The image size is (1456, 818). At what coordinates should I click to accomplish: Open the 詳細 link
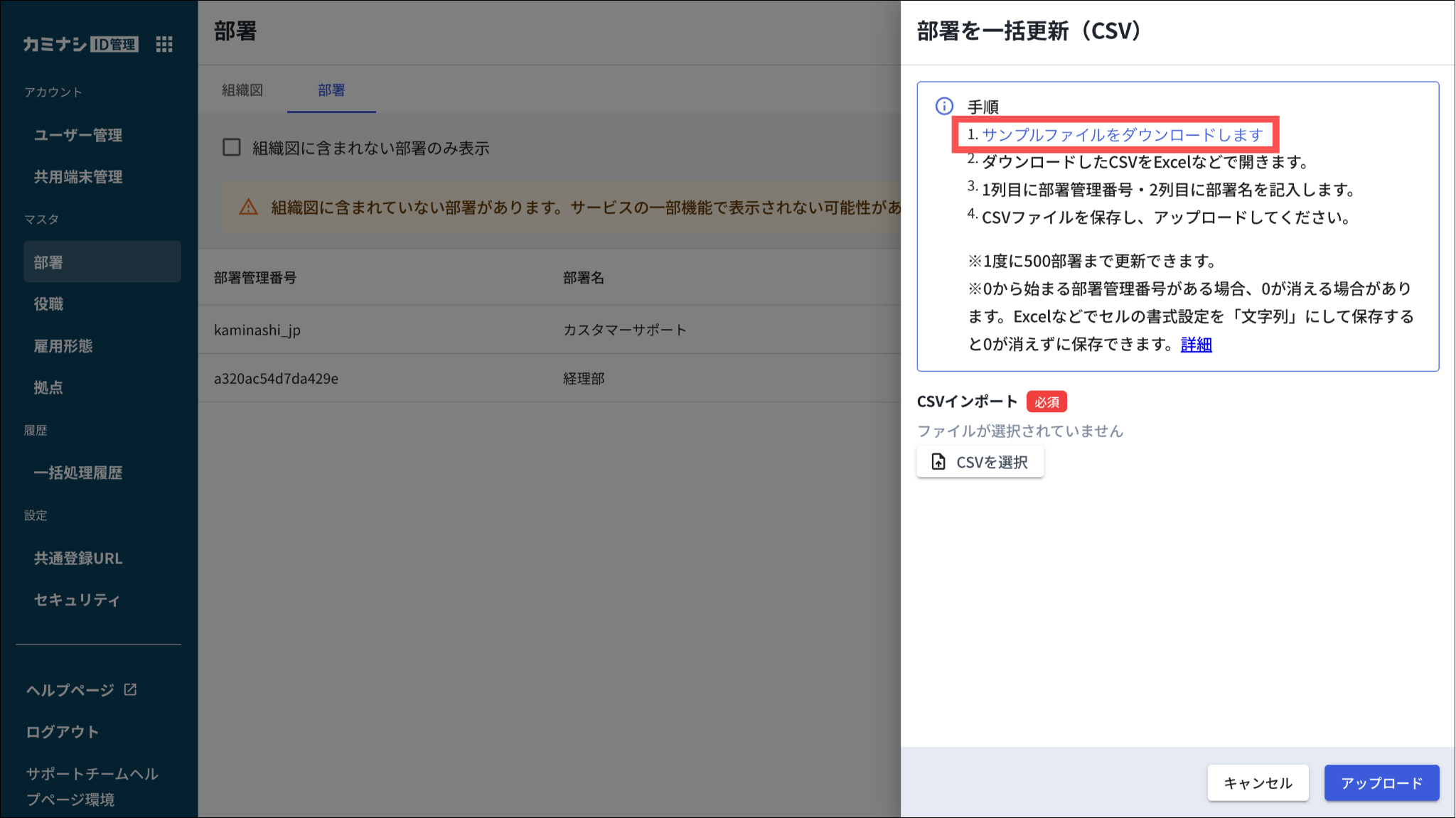[1196, 345]
